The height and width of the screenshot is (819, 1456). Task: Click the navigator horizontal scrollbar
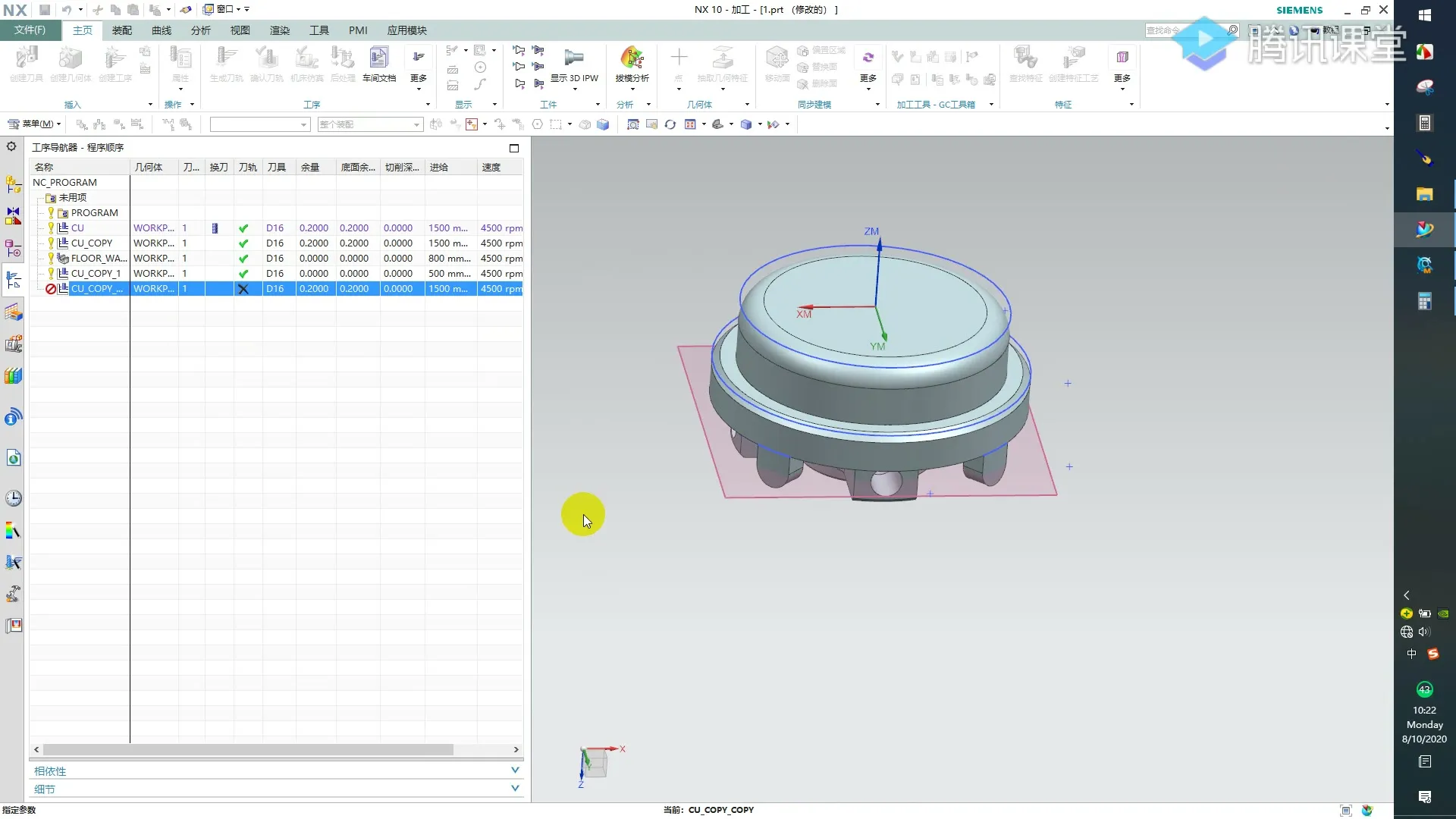[x=247, y=749]
